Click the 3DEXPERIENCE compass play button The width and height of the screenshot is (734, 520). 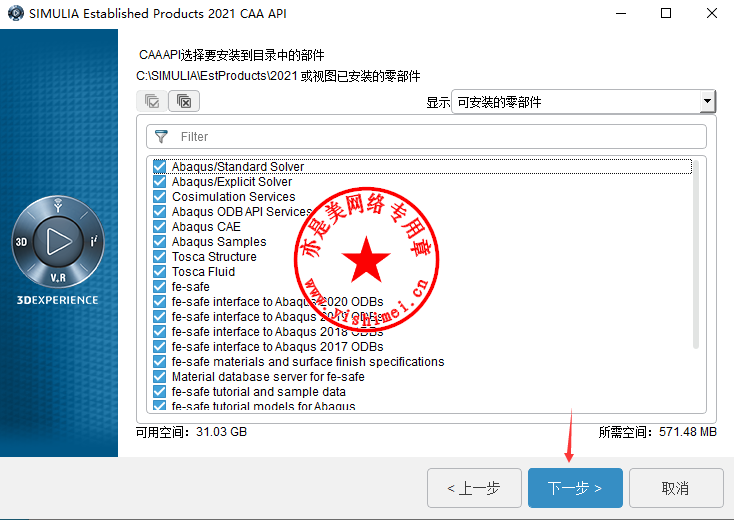[58, 242]
